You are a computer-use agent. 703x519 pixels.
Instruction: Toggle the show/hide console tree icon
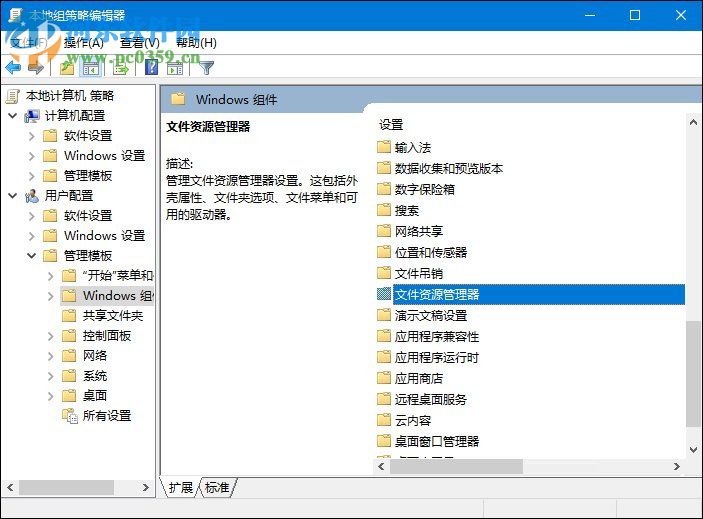click(x=90, y=69)
